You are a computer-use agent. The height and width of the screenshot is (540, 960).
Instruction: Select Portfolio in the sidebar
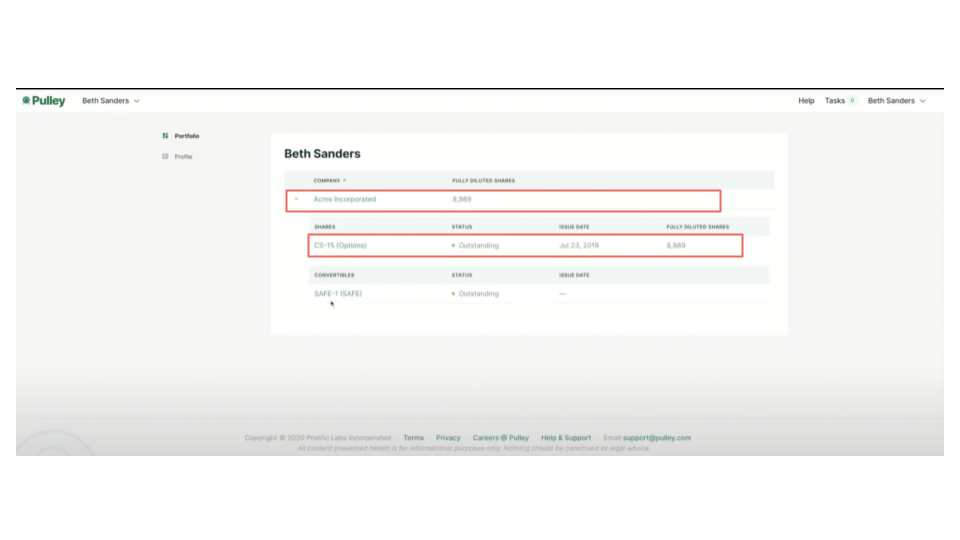coord(187,136)
